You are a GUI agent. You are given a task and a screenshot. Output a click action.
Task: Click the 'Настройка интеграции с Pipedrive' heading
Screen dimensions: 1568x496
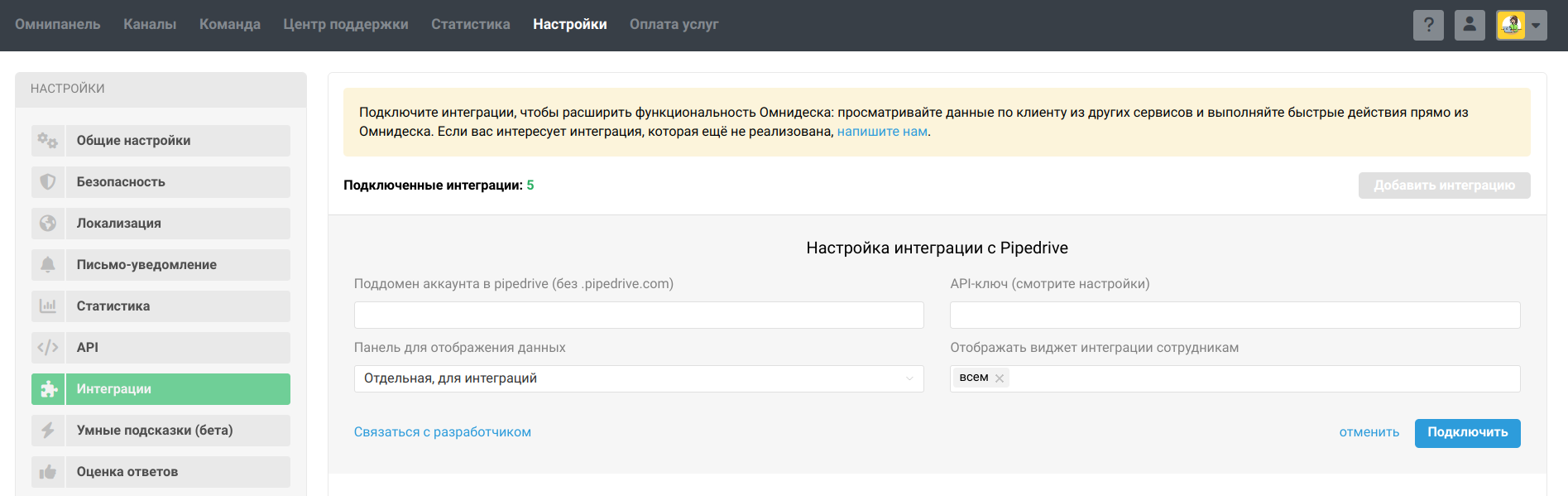point(937,248)
